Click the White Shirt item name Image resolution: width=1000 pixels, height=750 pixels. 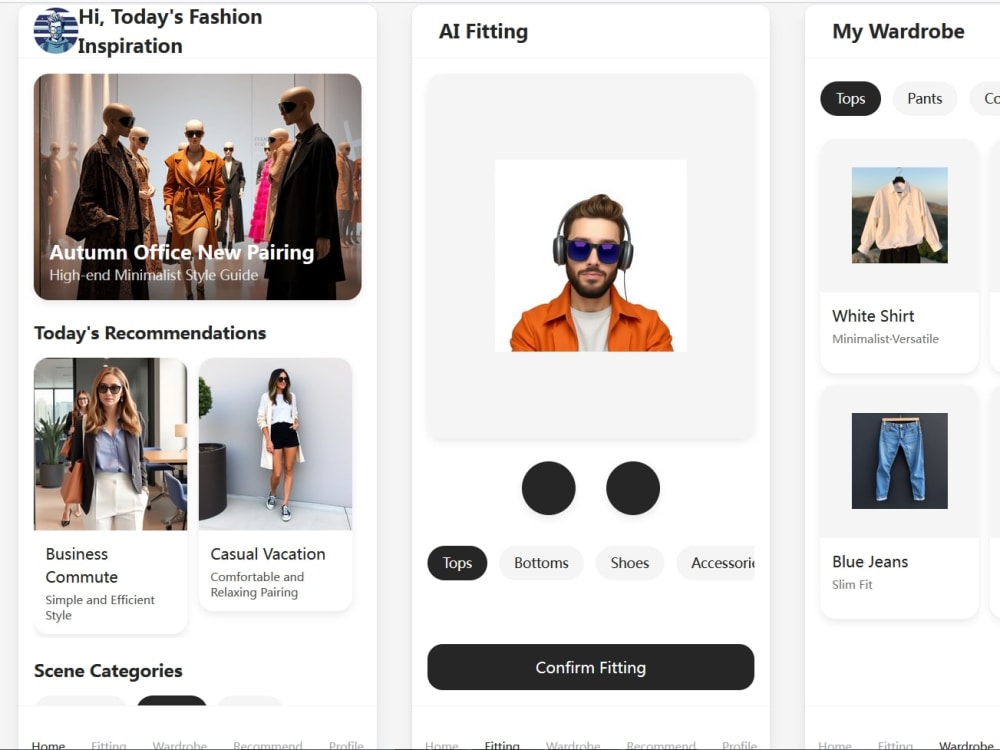click(873, 316)
